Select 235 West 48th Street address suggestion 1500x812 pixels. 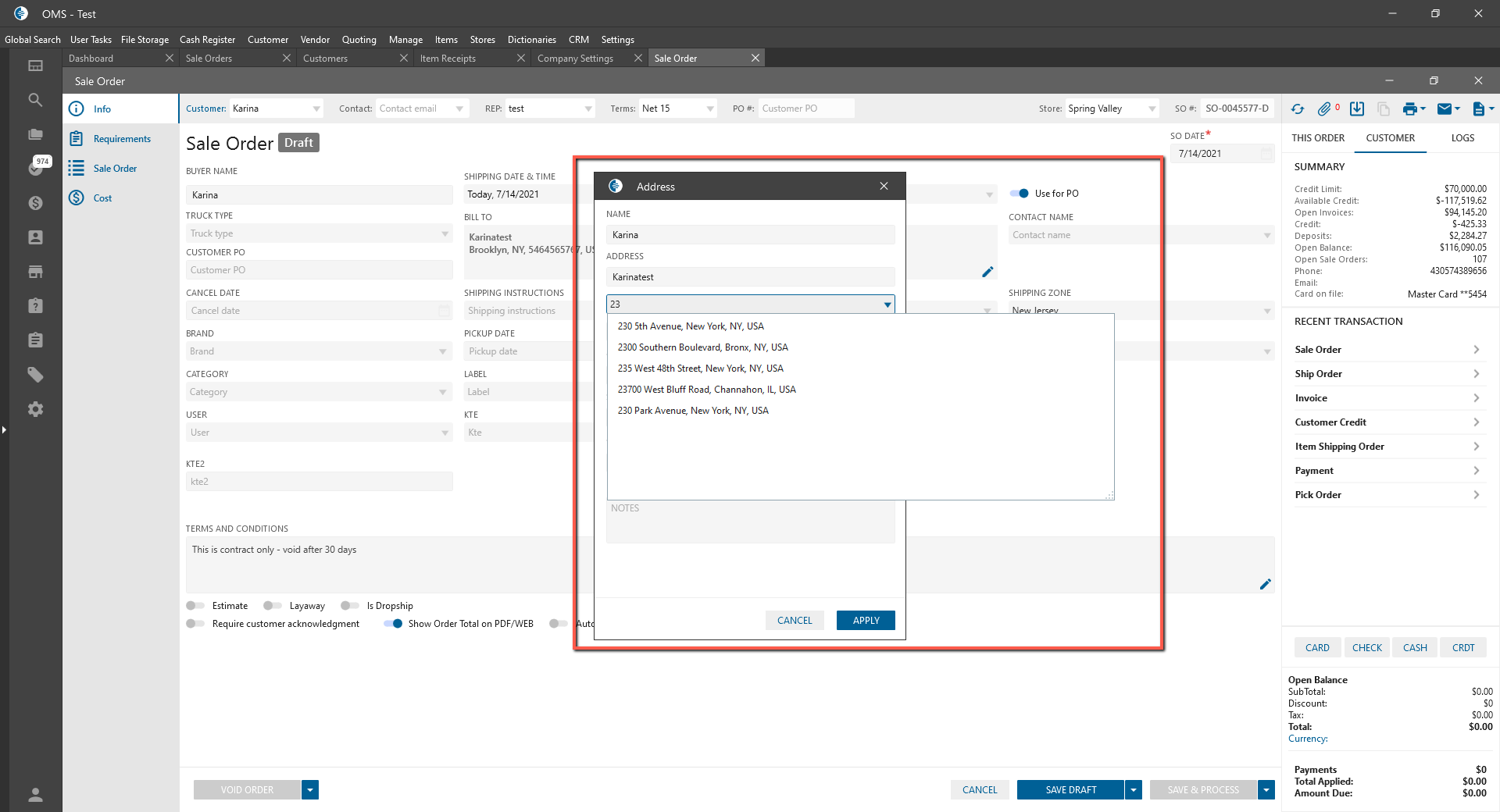point(700,369)
